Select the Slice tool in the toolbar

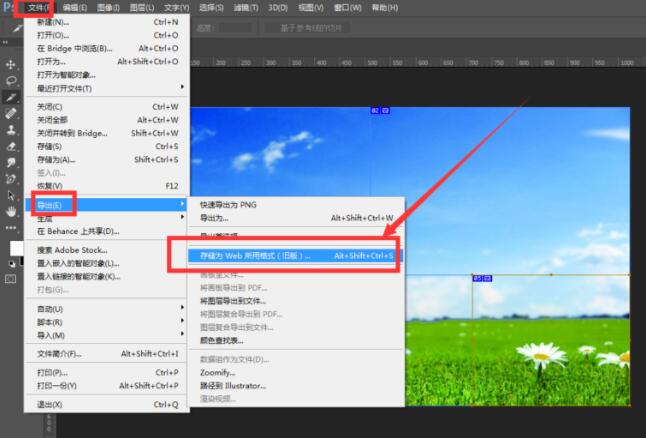(x=11, y=97)
